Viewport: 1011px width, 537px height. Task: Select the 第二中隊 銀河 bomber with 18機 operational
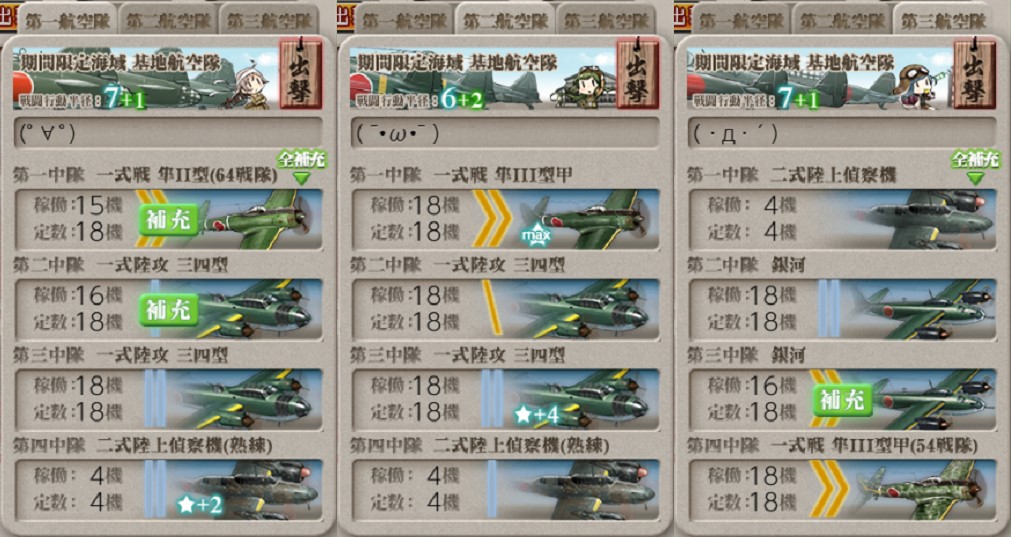point(921,308)
